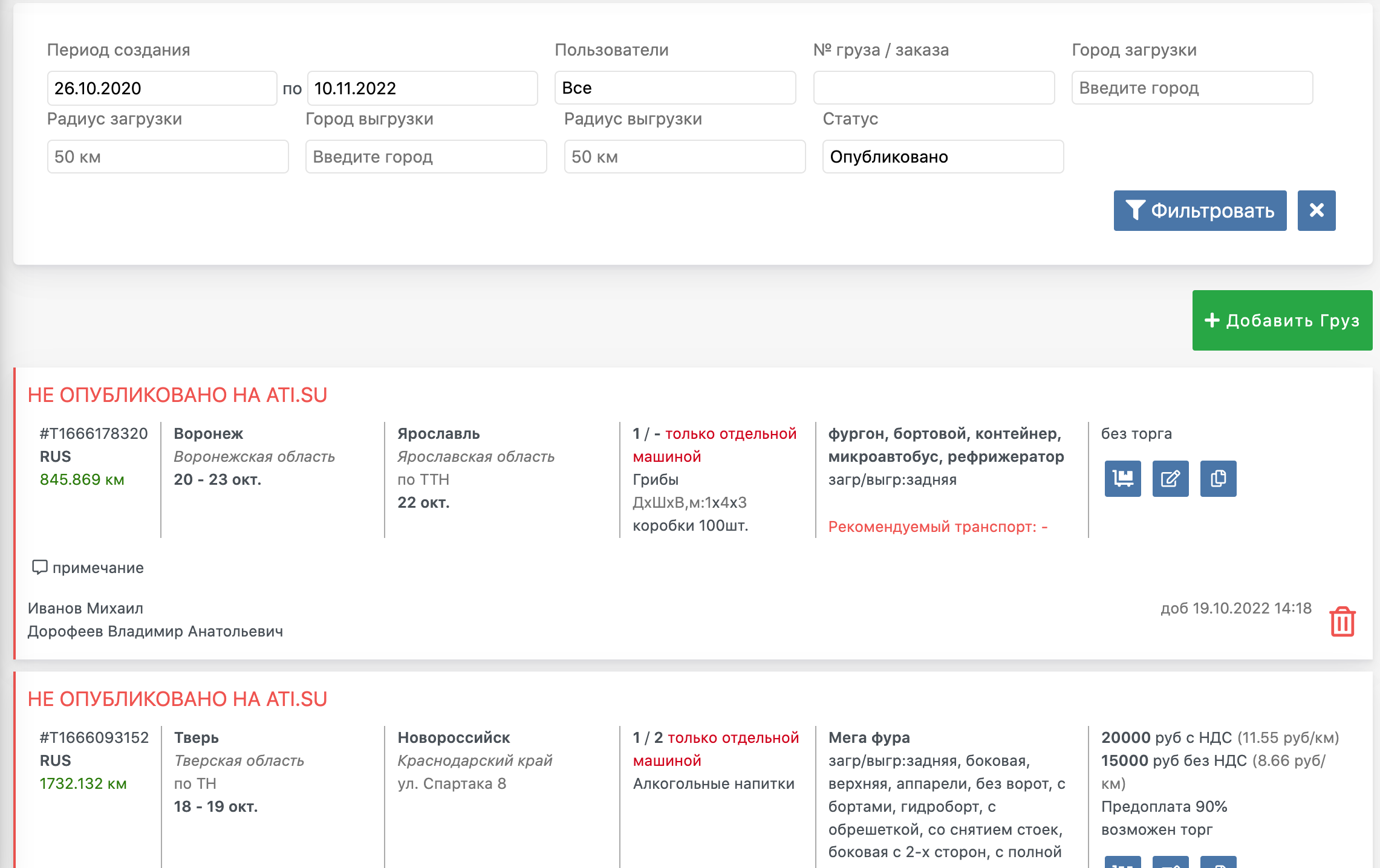The image size is (1380, 868).
Task: Click unloading city Ярославль
Action: click(x=438, y=433)
